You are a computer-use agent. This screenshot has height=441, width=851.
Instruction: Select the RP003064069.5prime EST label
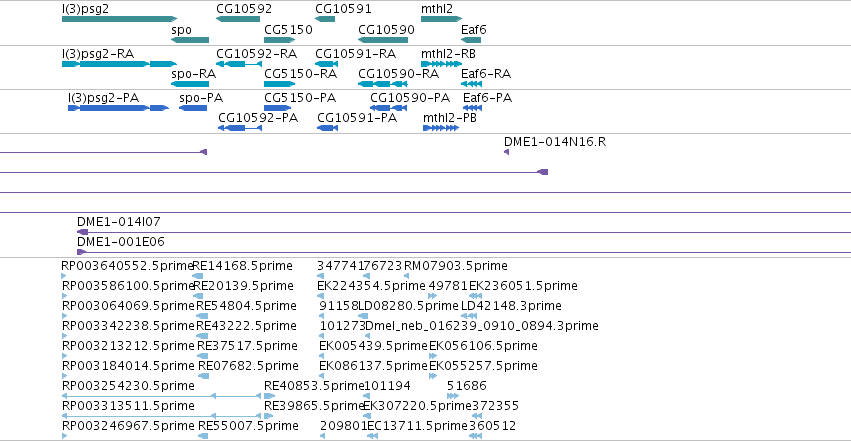tap(128, 306)
